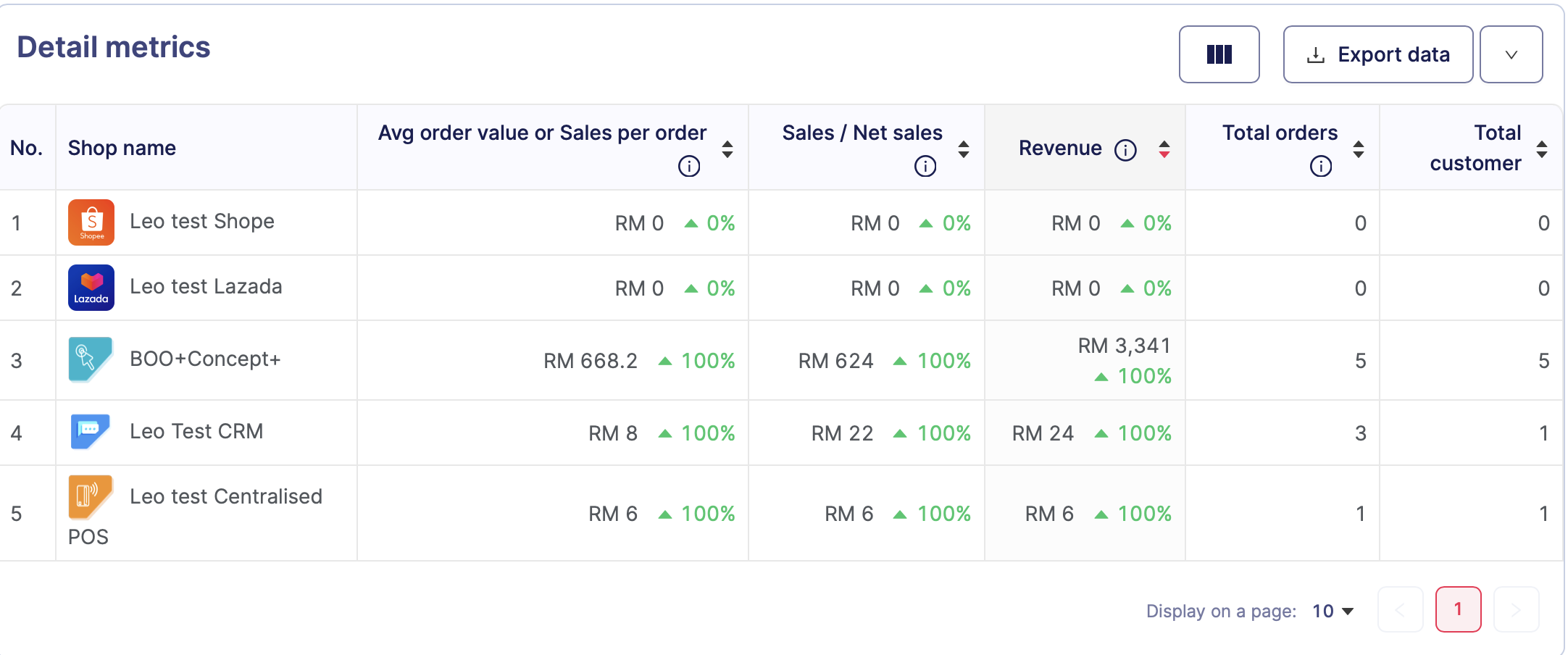
Task: Sort table by Revenue column
Action: pos(1164,149)
